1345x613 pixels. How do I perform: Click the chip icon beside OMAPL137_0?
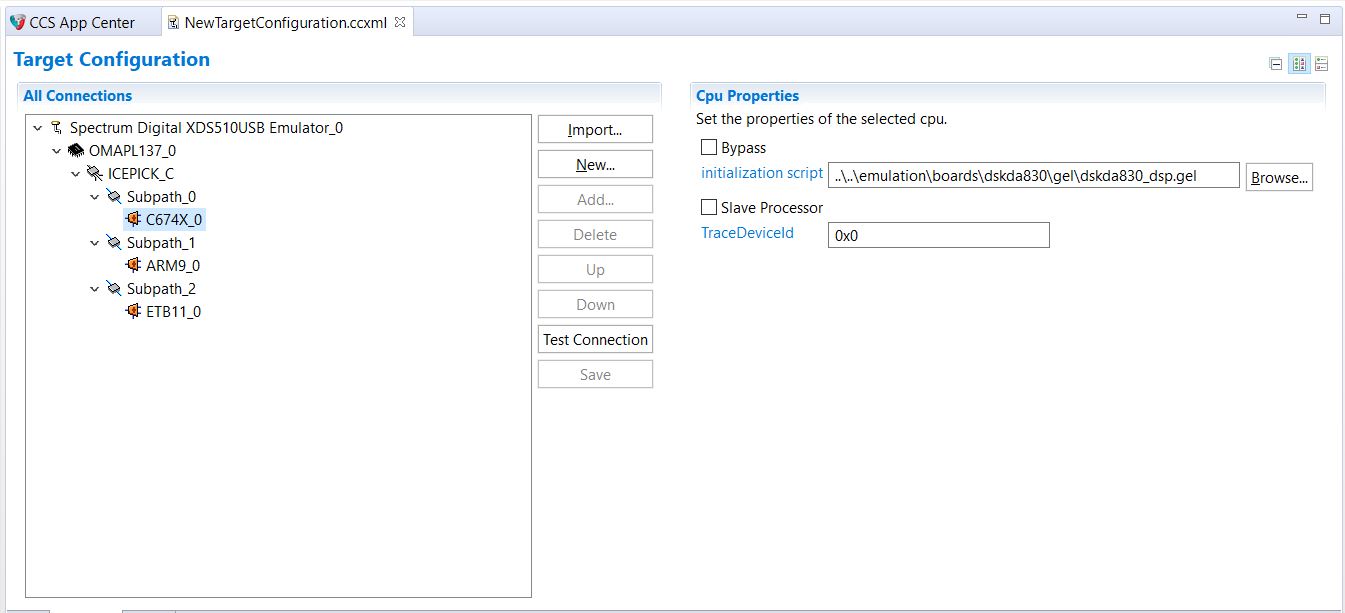(x=76, y=151)
